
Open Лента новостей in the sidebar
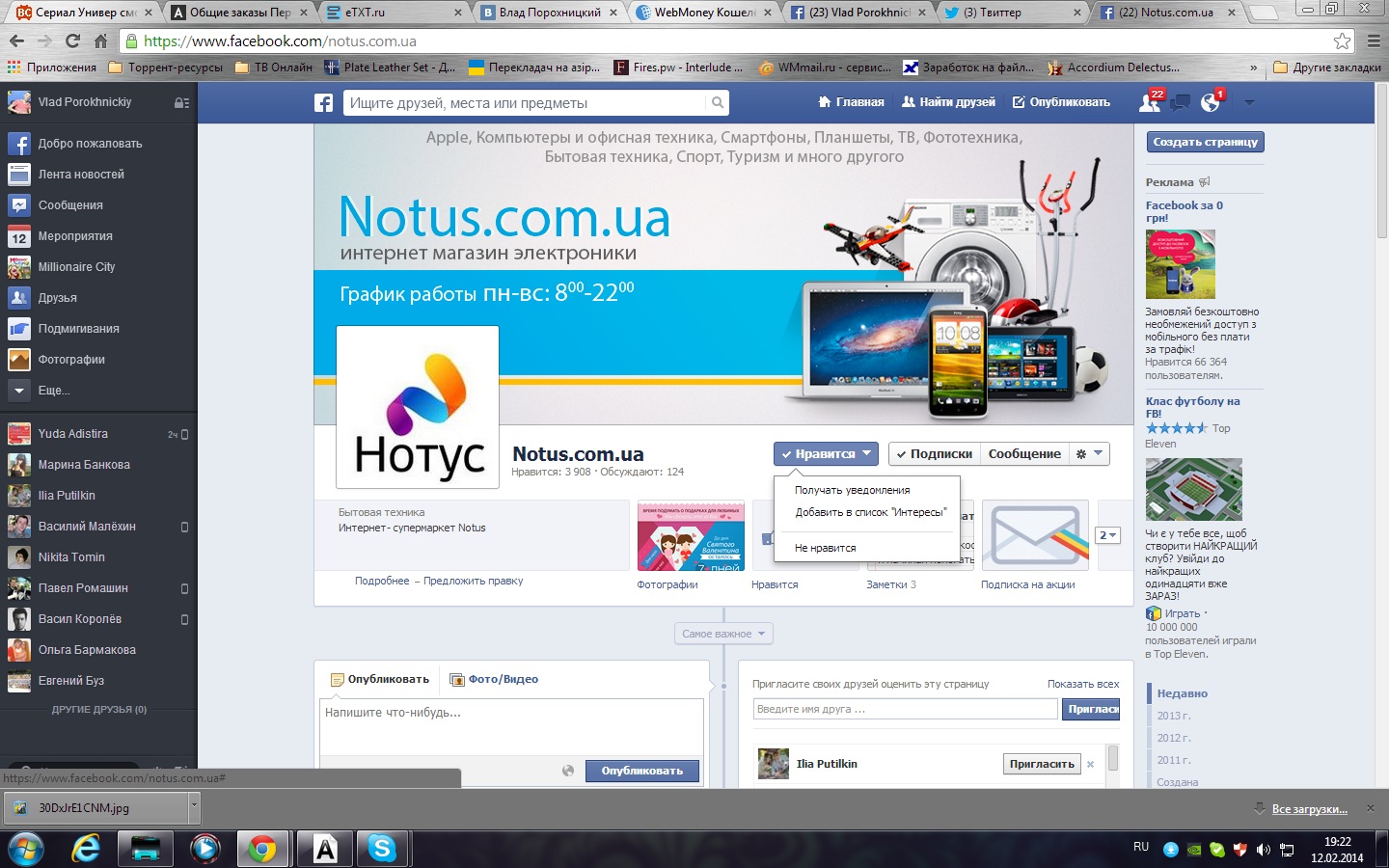pyautogui.click(x=81, y=175)
